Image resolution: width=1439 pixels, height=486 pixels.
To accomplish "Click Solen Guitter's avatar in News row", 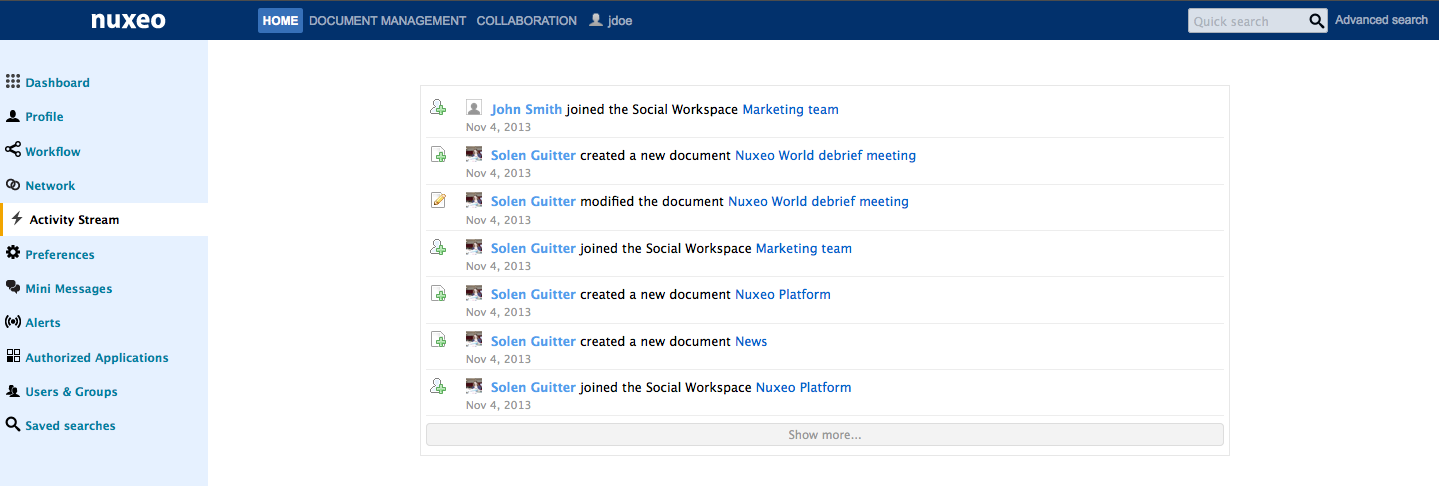I will [x=474, y=340].
